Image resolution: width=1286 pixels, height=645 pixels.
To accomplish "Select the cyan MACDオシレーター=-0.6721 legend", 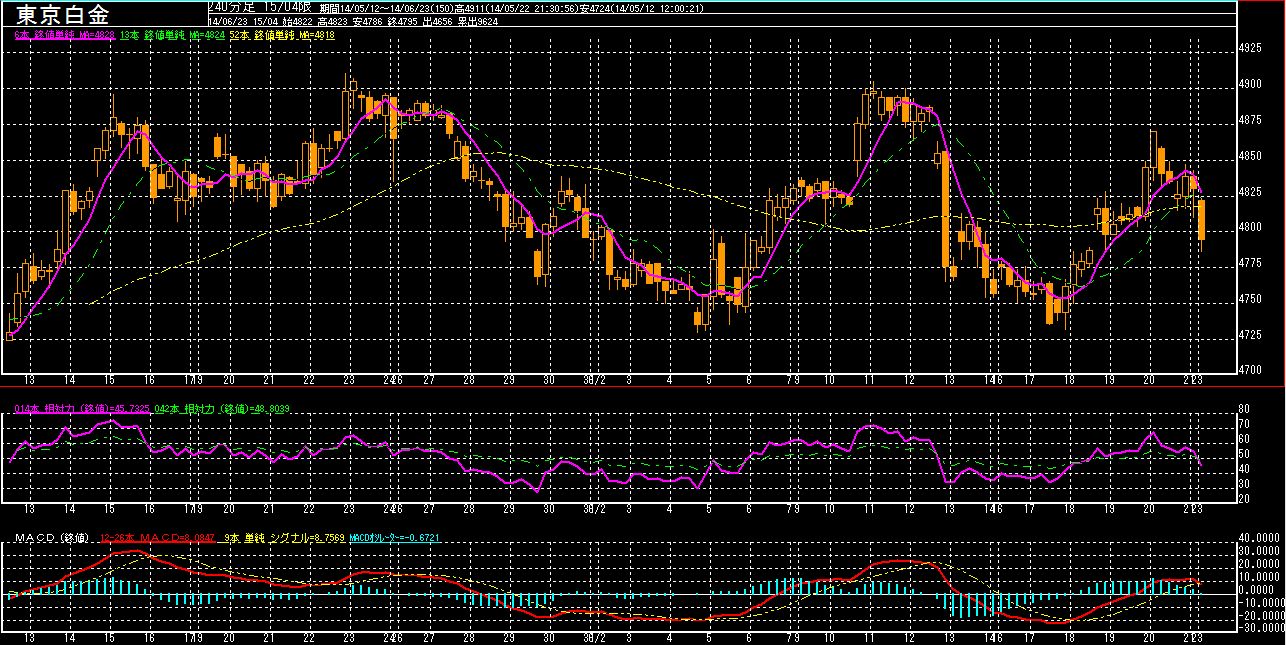I will [x=394, y=538].
